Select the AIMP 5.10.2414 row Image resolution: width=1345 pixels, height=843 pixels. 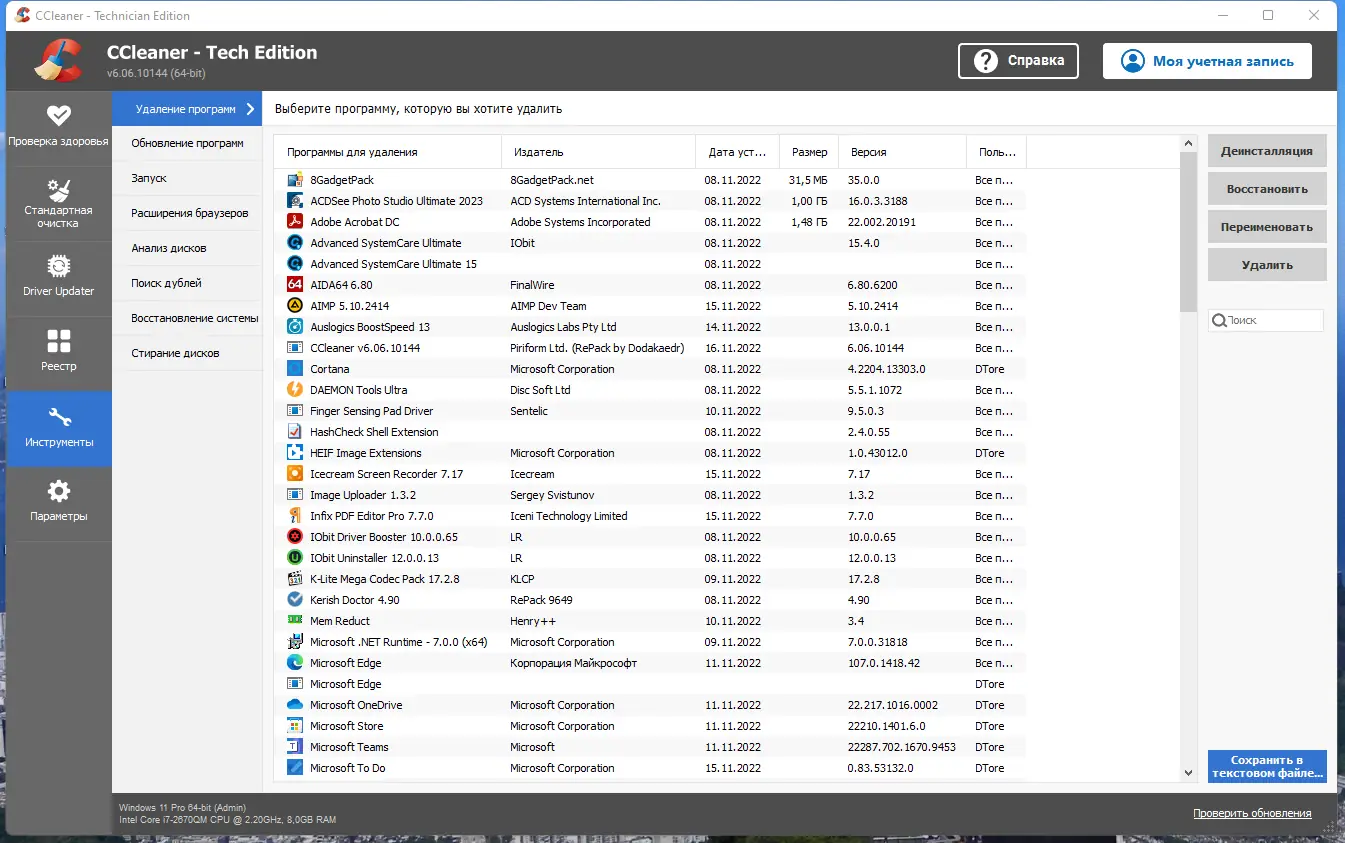tap(400, 305)
